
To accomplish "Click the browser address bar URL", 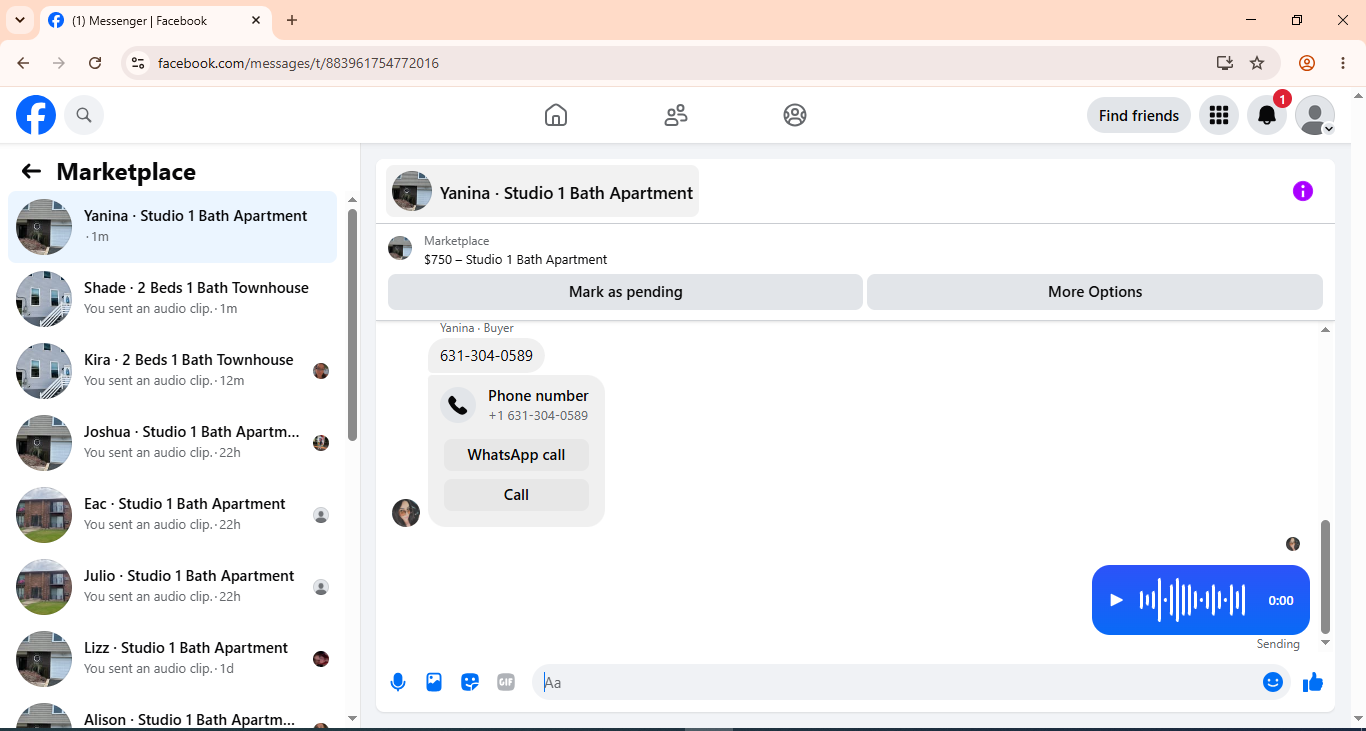I will click(298, 63).
